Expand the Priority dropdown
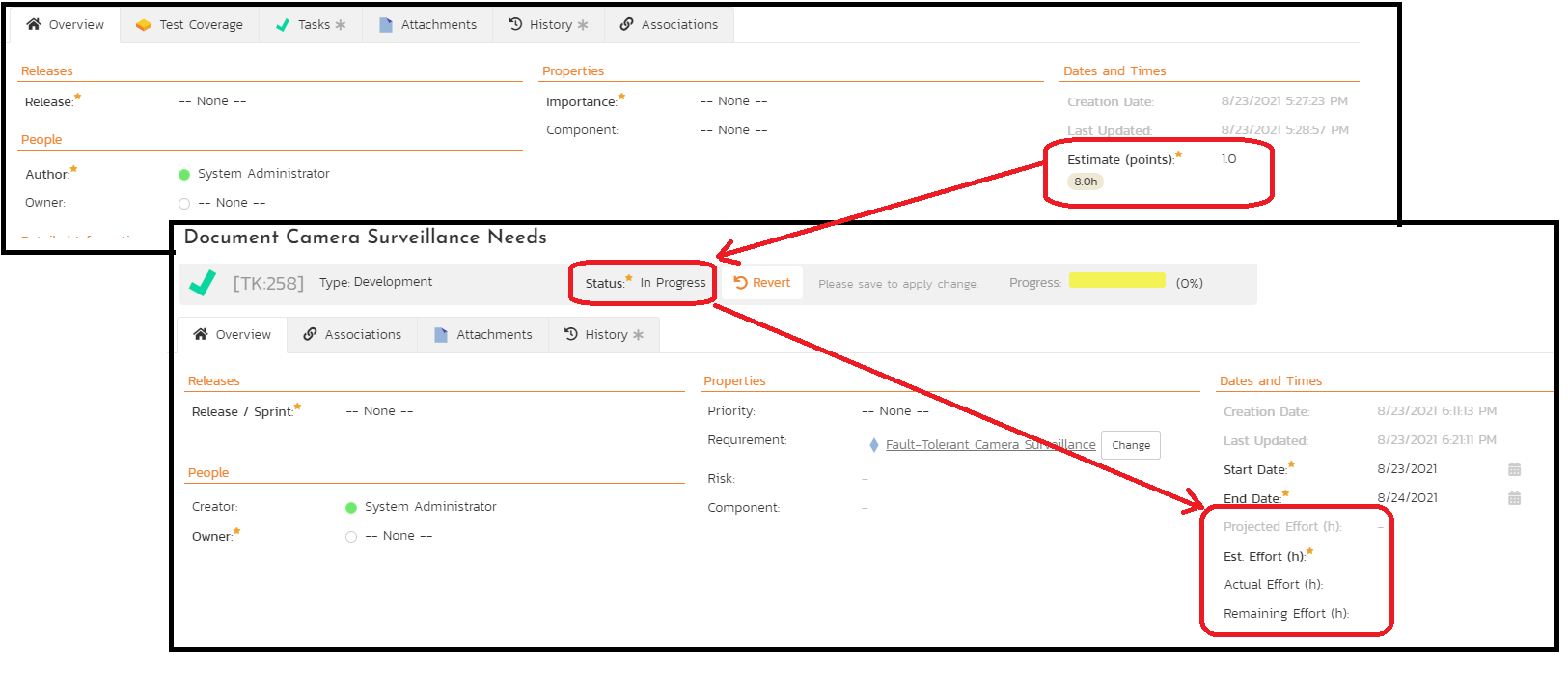This screenshot has height=673, width=1568. click(x=894, y=411)
